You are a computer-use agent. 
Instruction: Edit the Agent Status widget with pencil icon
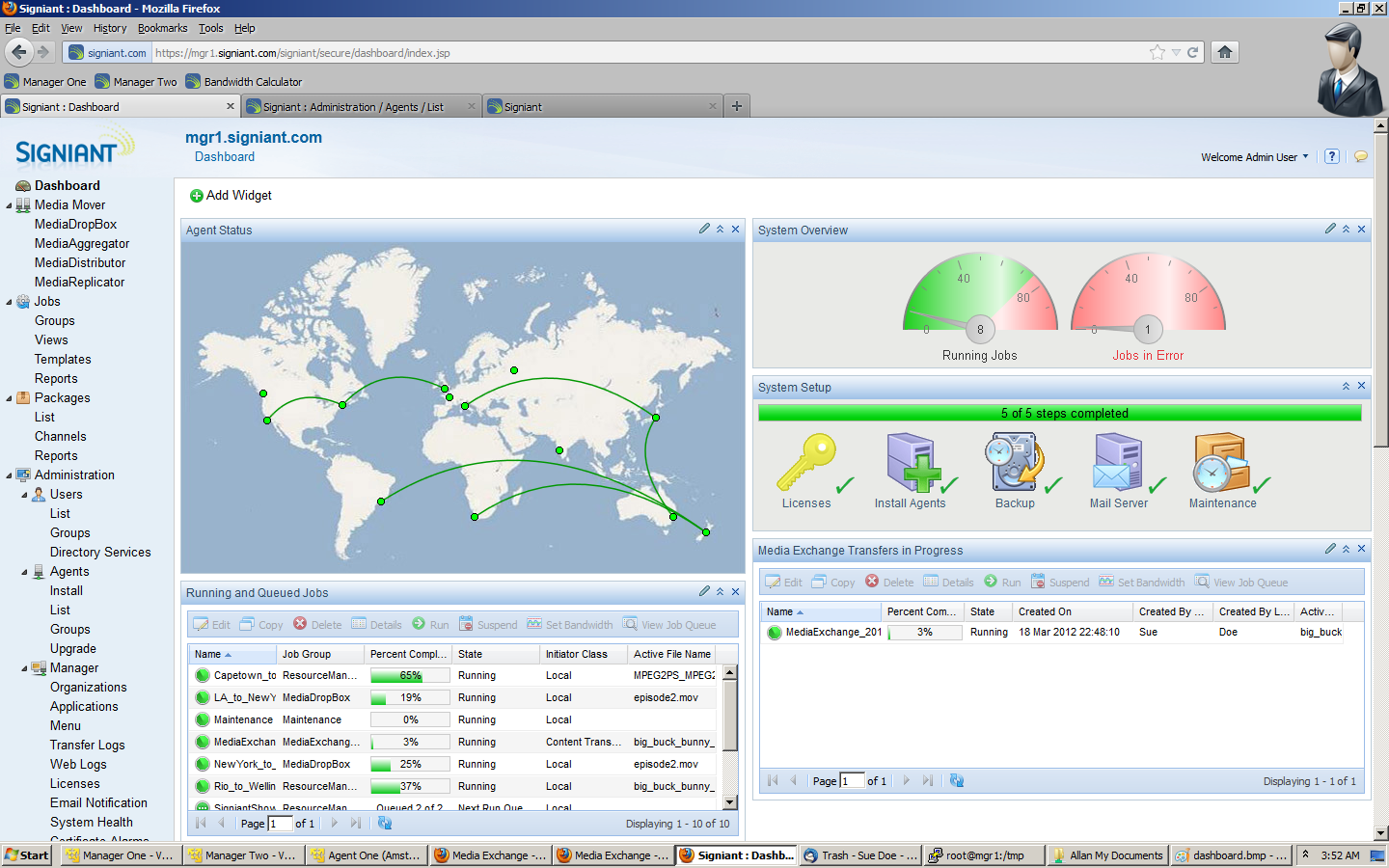[x=704, y=229]
